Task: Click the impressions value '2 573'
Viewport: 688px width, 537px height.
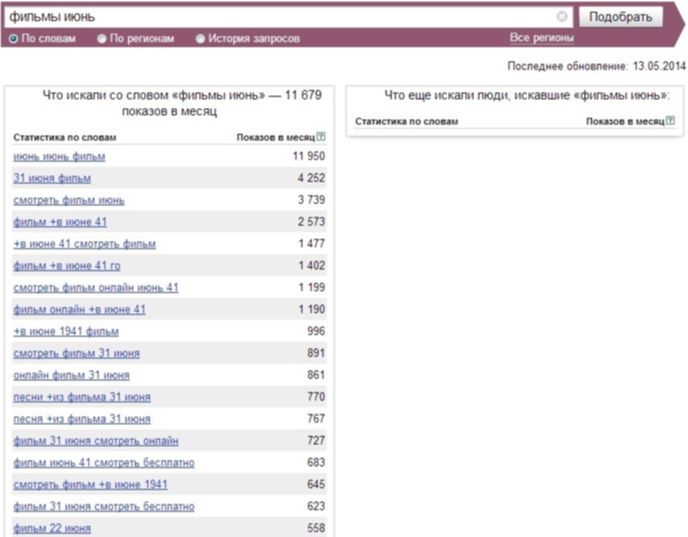Action: click(312, 222)
